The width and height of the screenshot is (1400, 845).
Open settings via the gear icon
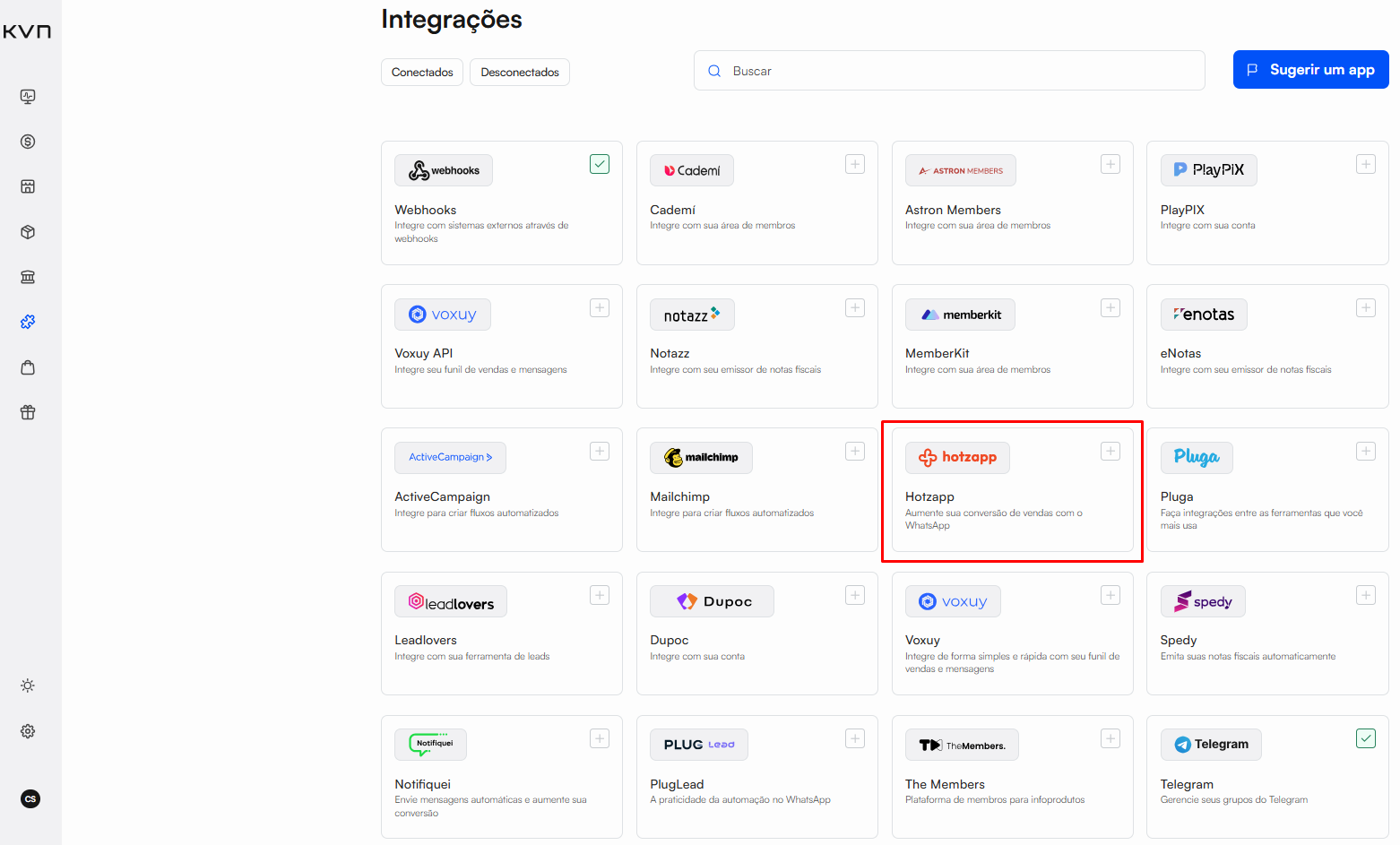(x=28, y=731)
